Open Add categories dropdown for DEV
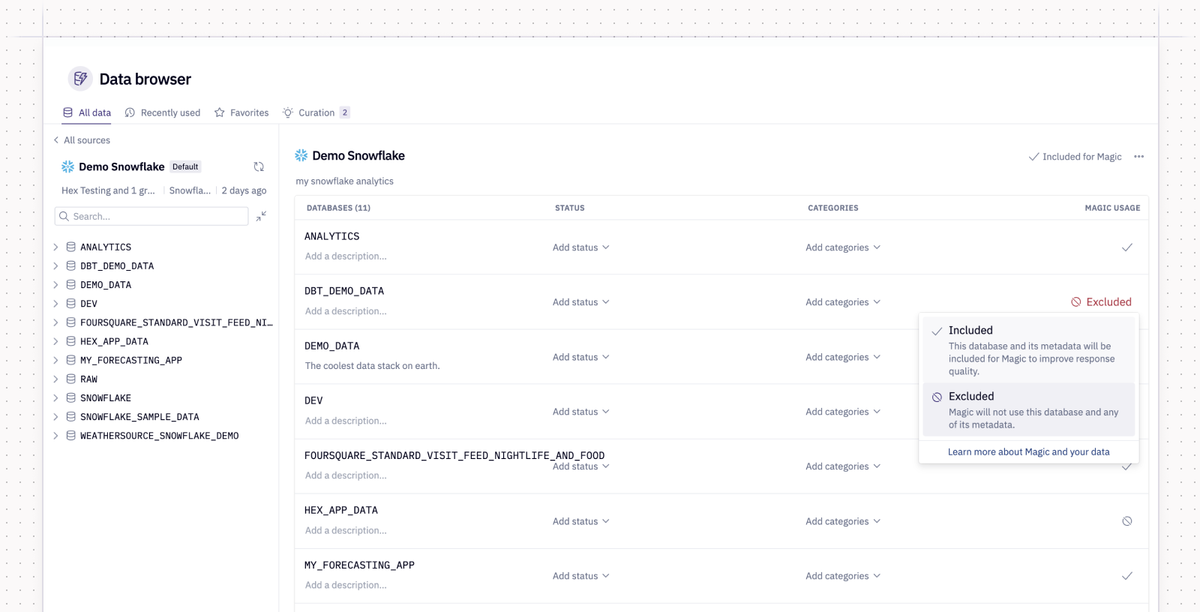Screen dimensions: 1200x612 tap(843, 412)
